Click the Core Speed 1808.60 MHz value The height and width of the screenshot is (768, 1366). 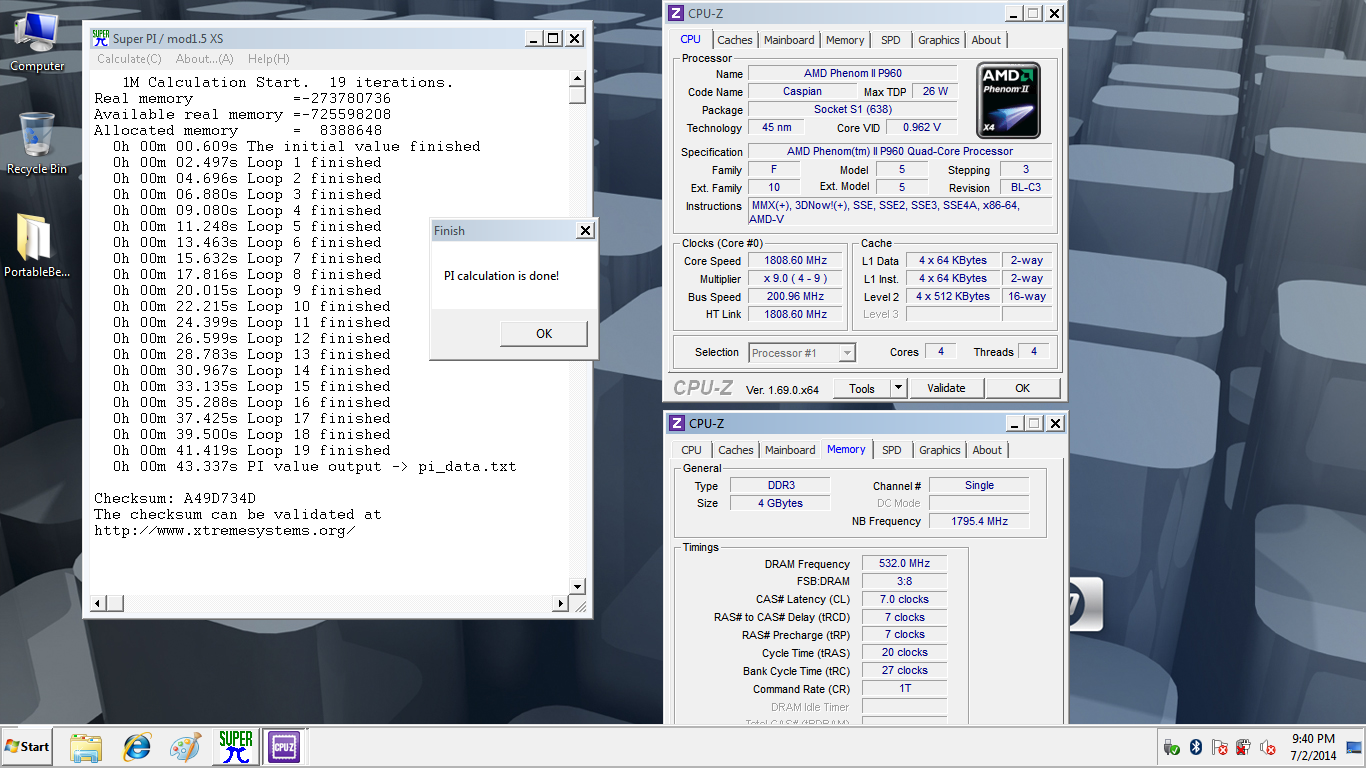point(794,260)
